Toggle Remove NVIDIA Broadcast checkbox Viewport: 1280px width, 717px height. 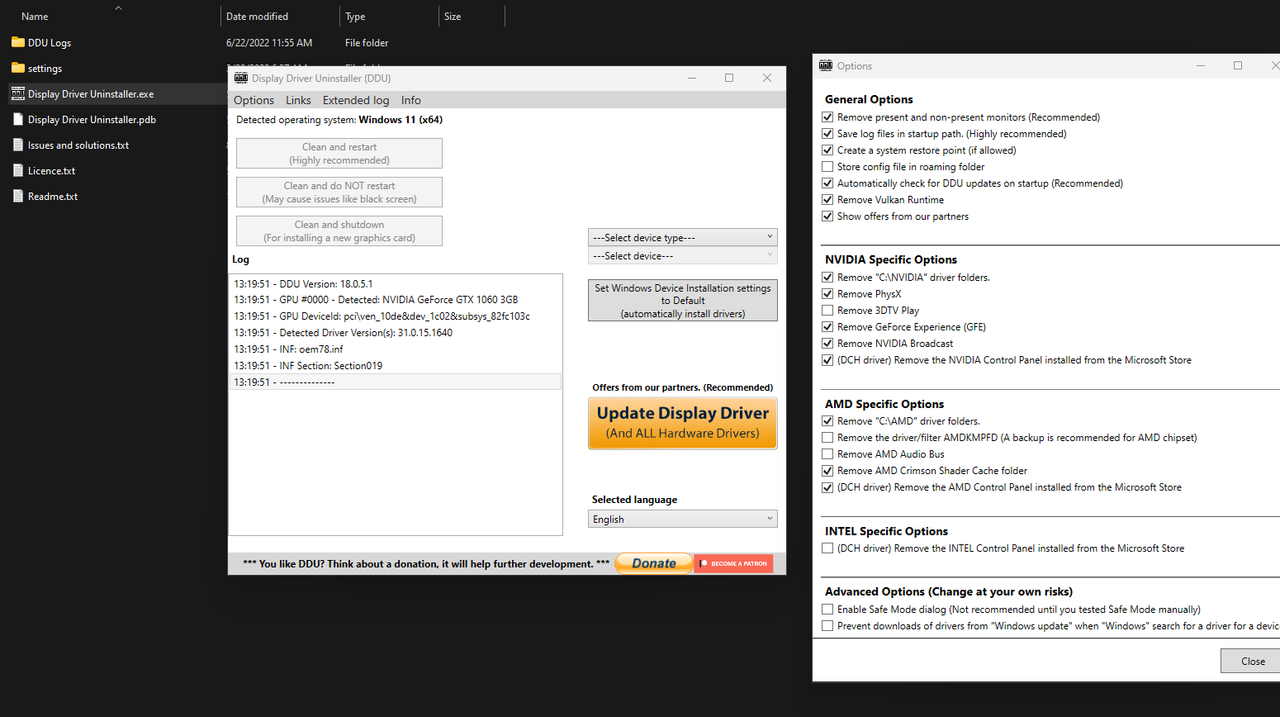[x=827, y=344]
